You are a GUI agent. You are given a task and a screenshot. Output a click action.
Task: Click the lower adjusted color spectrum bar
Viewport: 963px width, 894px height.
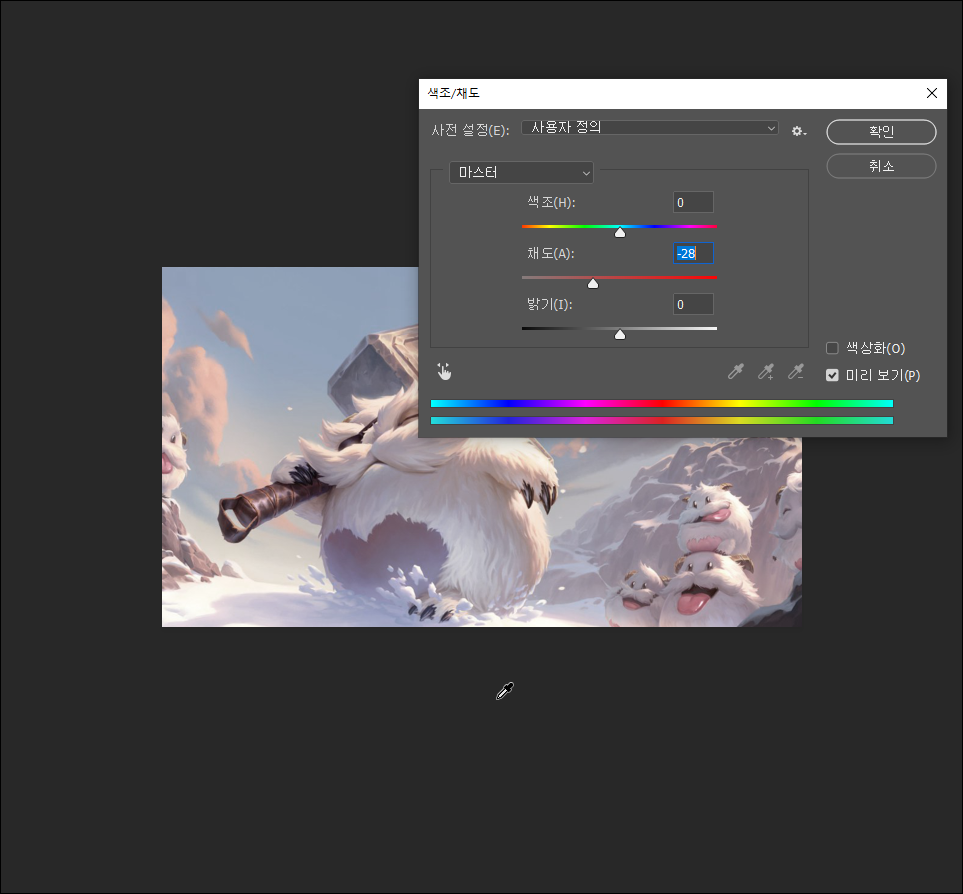point(661,421)
